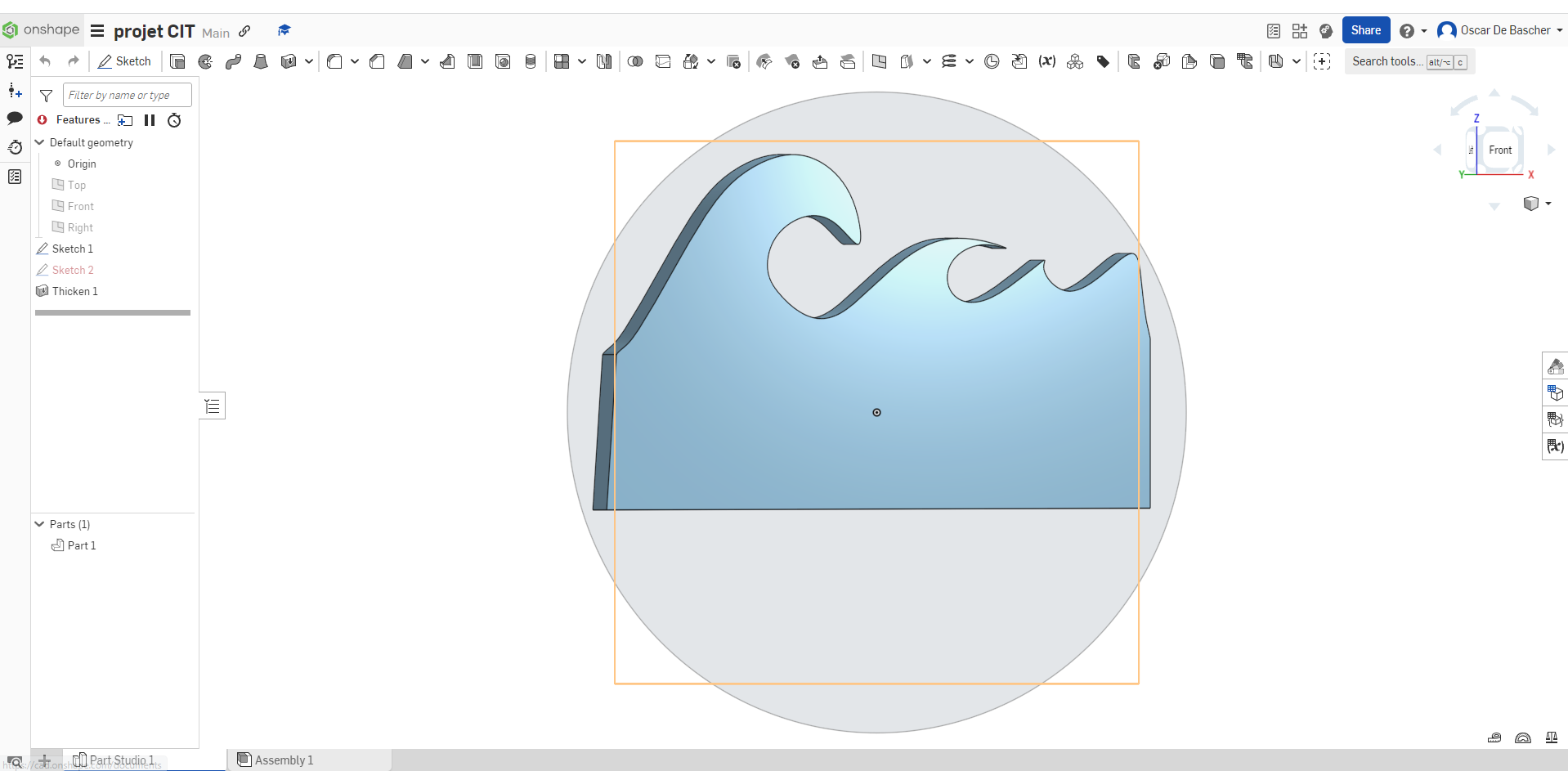Screen dimensions: 1568x771
Task: Select the Revolve tool
Action: (x=205, y=61)
